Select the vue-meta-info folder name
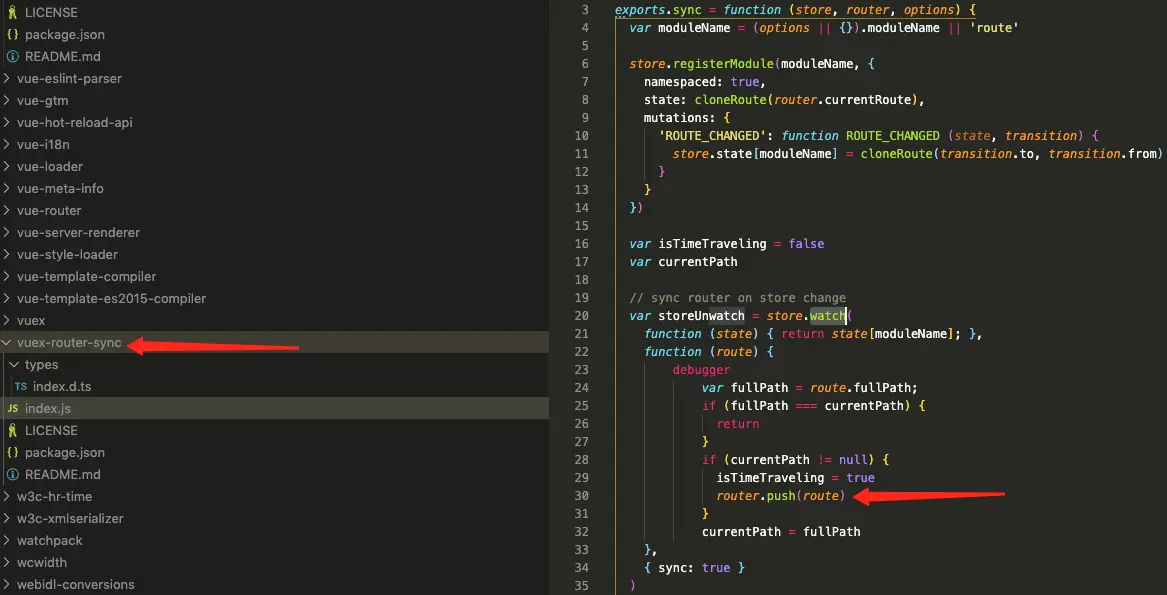The image size is (1167, 595). [60, 188]
